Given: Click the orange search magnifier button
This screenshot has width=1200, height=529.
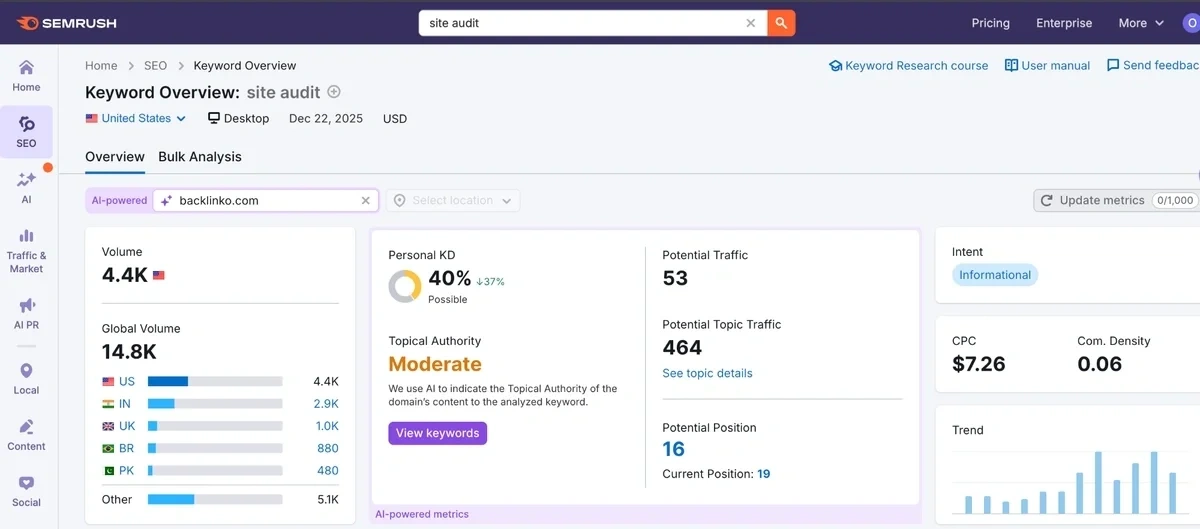Looking at the screenshot, I should (781, 23).
